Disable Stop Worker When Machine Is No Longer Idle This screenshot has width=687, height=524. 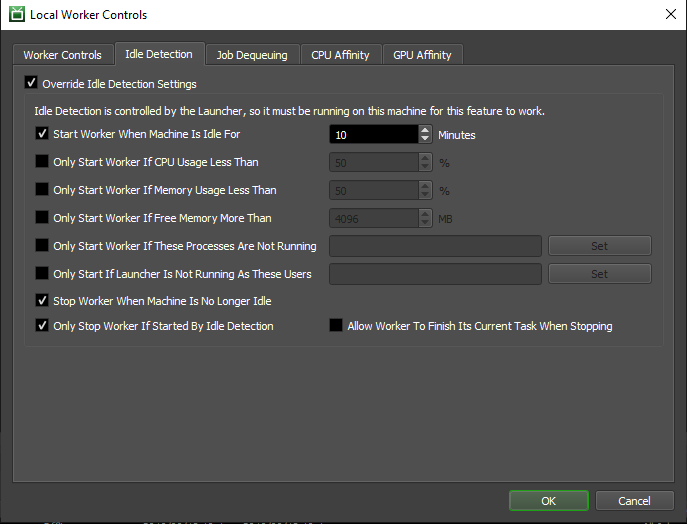coord(42,300)
